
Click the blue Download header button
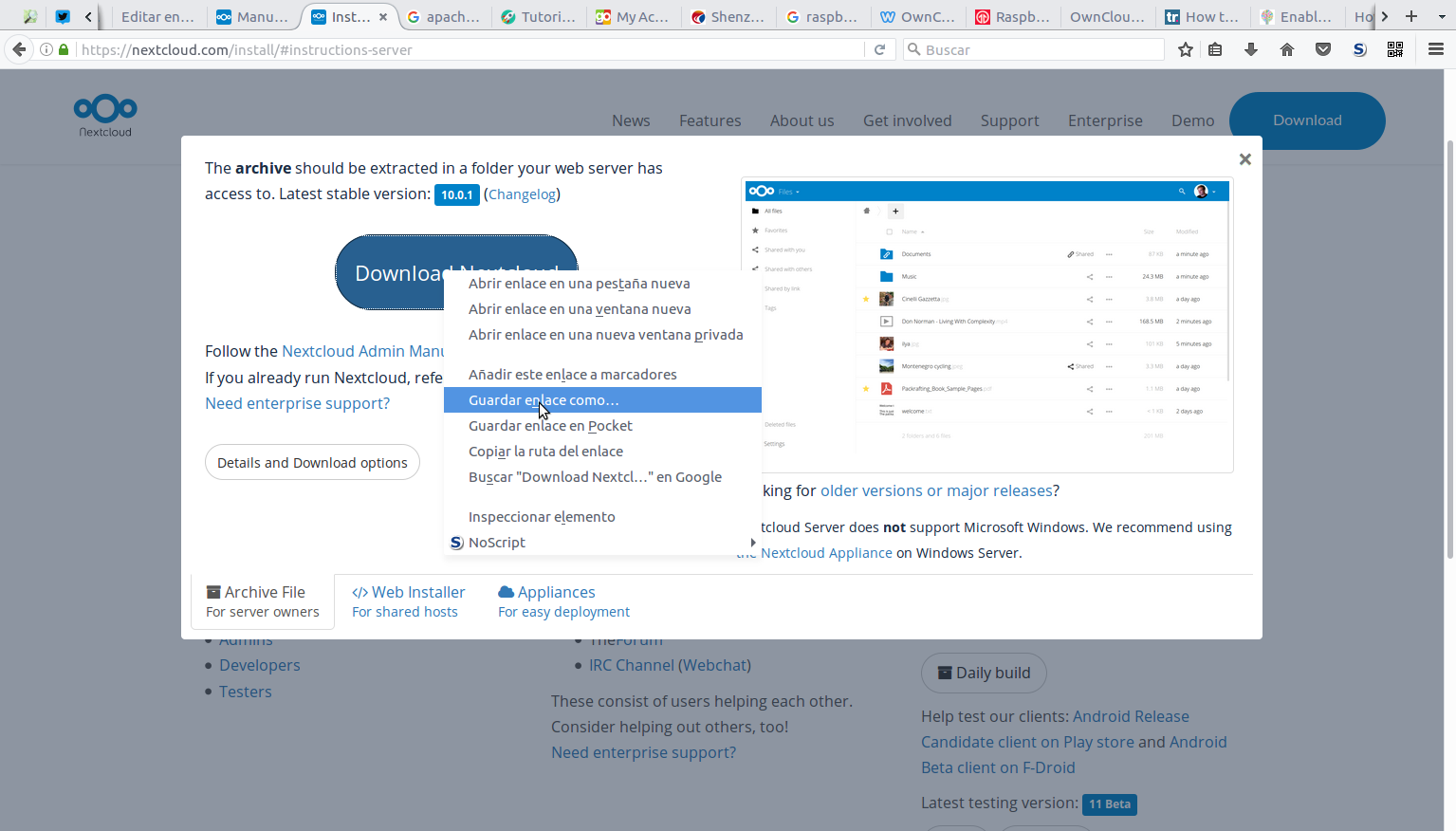pyautogui.click(x=1307, y=120)
